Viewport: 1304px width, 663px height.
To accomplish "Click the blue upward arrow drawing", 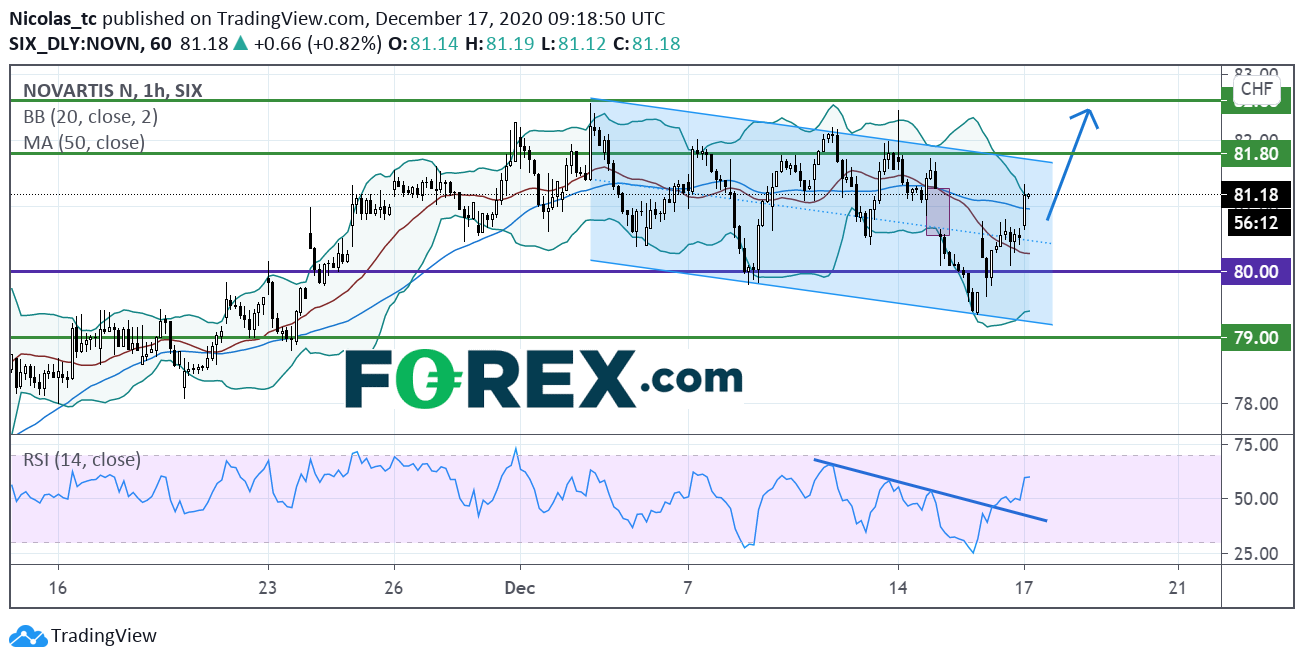I will pos(1073,160).
